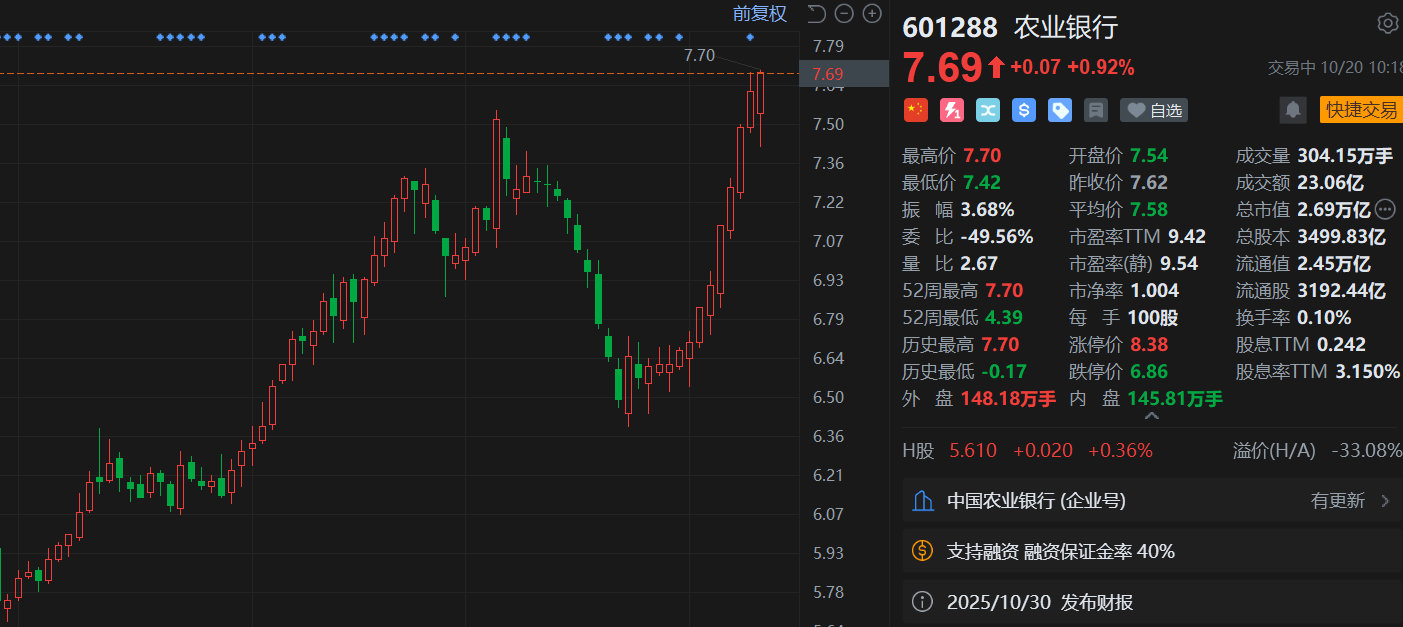This screenshot has width=1403, height=627.
Task: Open 中国农业银行 (企业号) row
Action: (1152, 501)
